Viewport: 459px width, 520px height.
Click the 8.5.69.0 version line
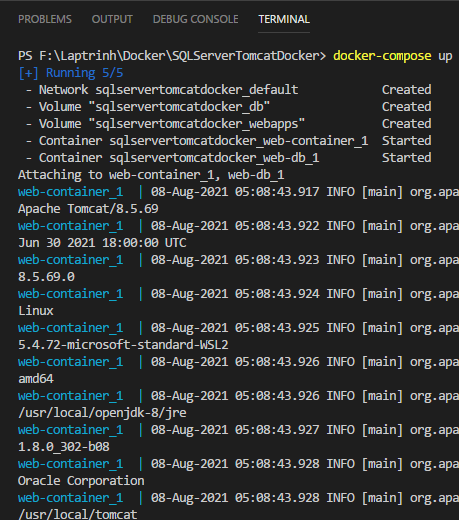[x=46, y=277]
